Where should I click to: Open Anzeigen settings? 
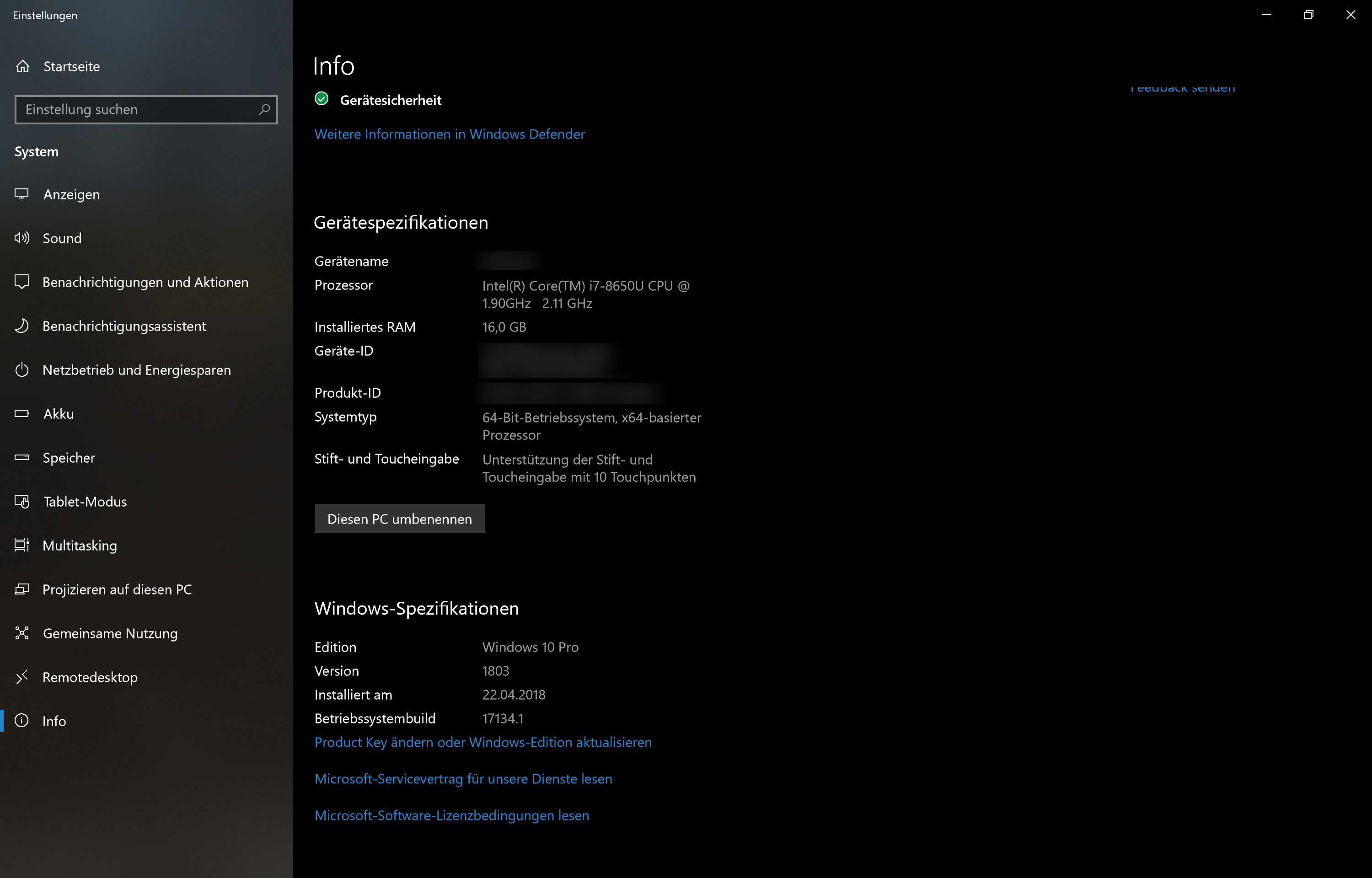(x=146, y=194)
